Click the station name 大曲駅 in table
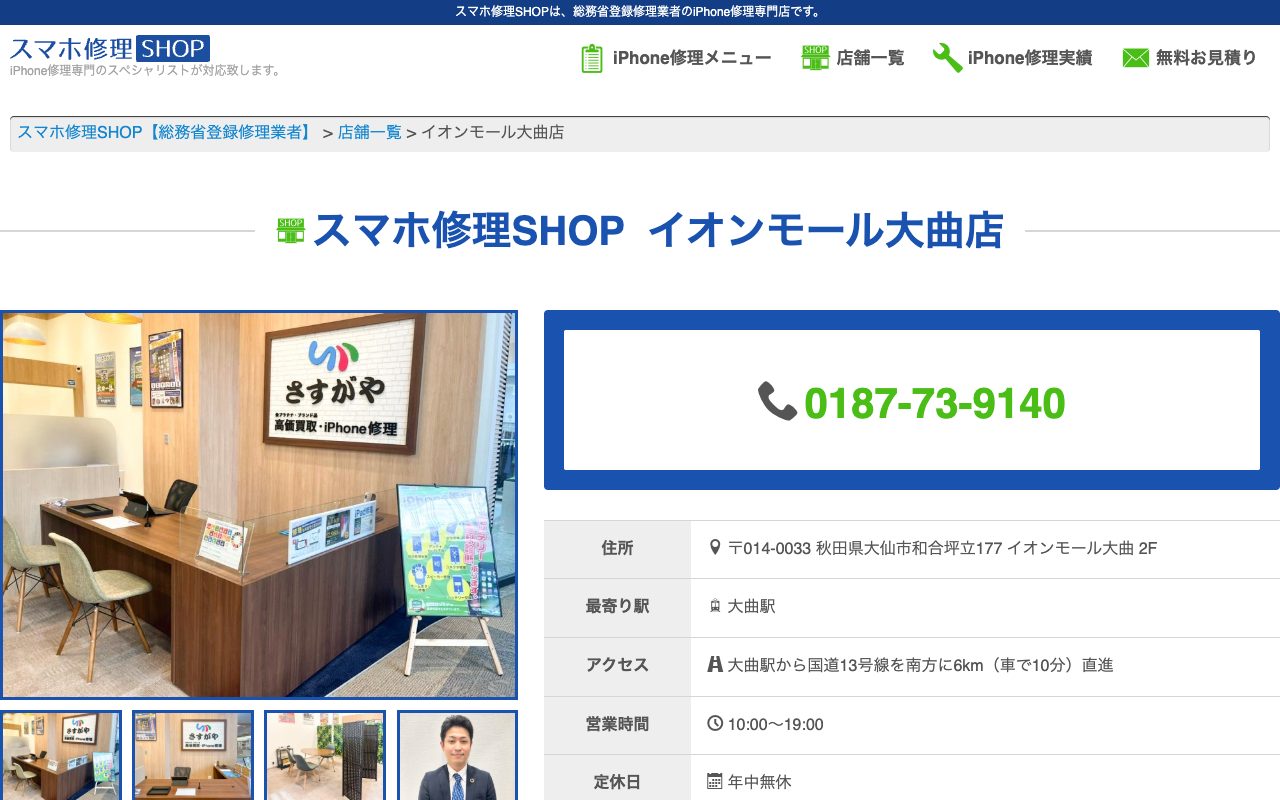1280x800 pixels. (752, 606)
